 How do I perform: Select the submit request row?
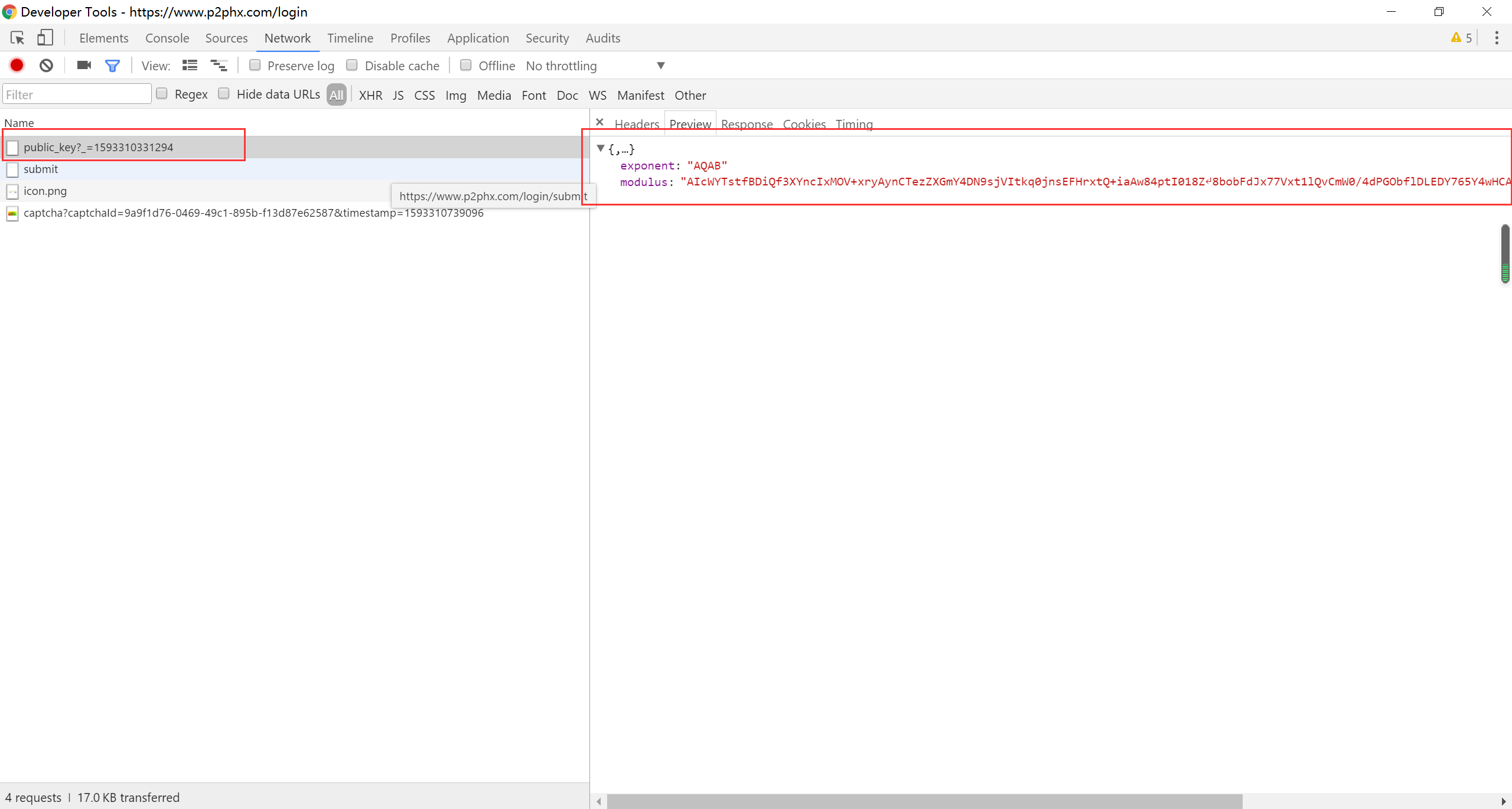[41, 169]
